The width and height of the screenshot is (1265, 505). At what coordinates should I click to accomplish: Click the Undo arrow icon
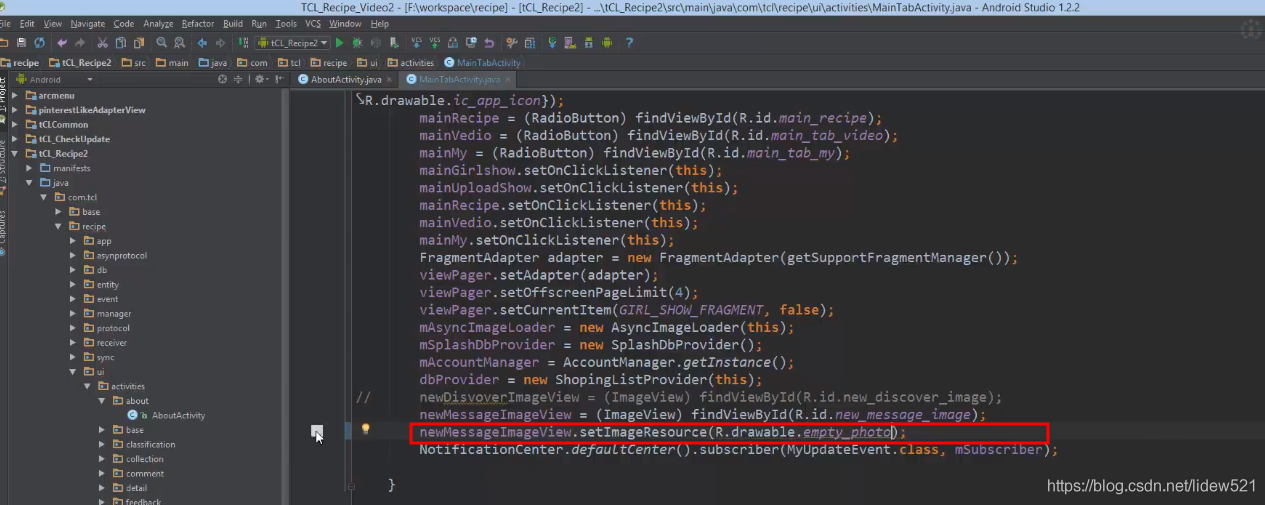pyautogui.click(x=62, y=43)
